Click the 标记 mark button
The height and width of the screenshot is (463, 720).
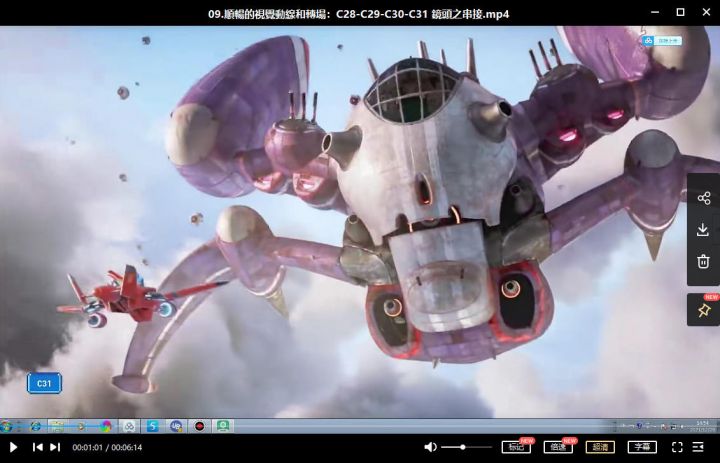coord(516,447)
